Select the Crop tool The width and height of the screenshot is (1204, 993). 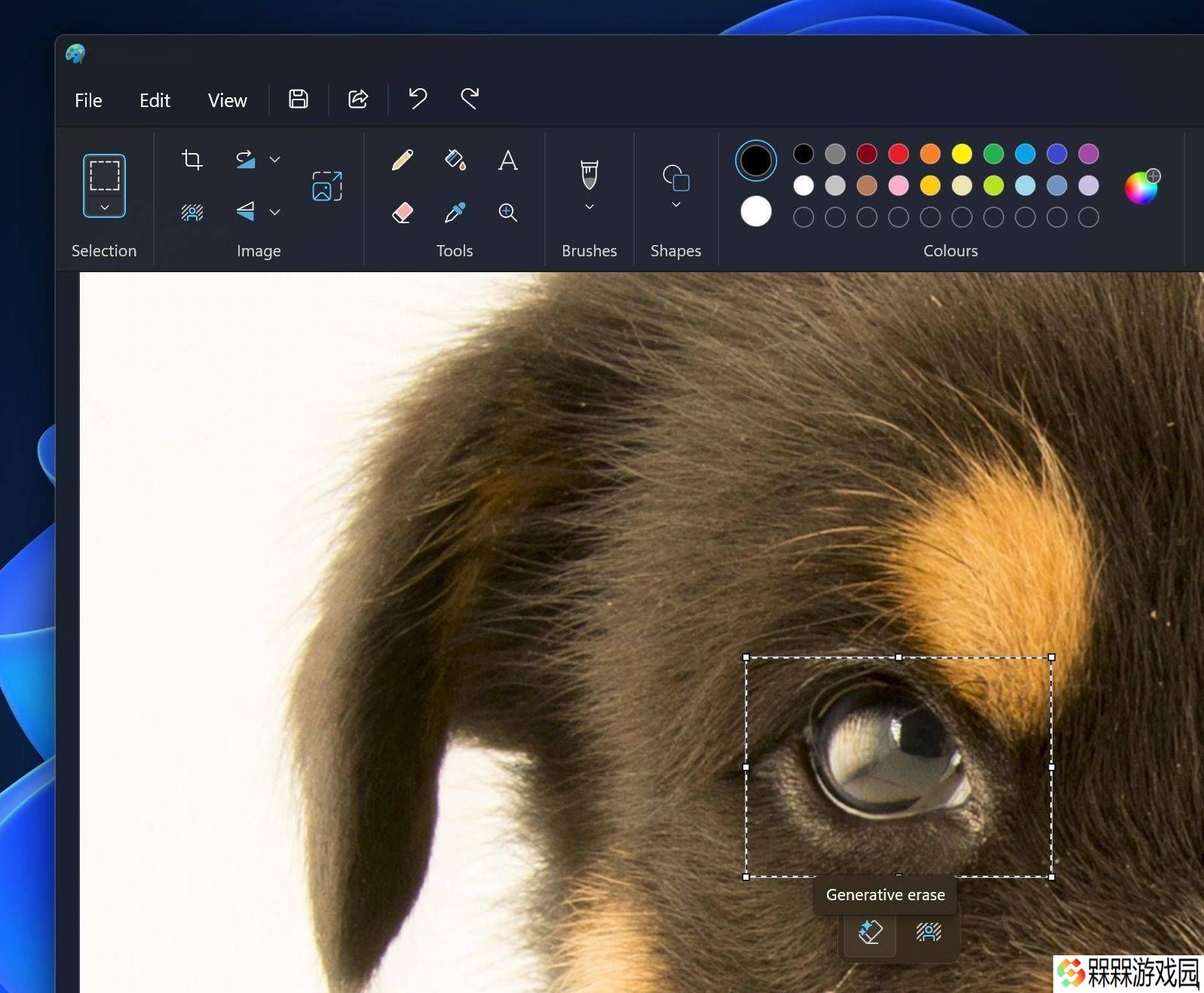point(192,160)
